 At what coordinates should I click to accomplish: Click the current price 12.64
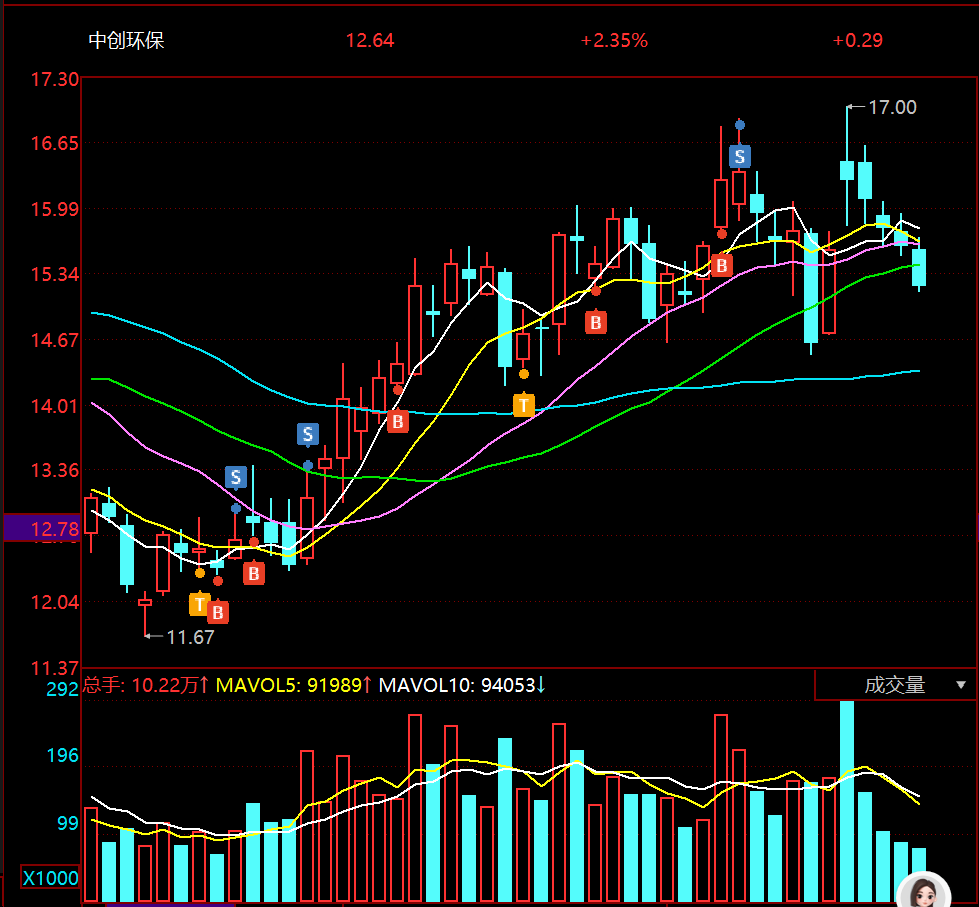[x=370, y=41]
